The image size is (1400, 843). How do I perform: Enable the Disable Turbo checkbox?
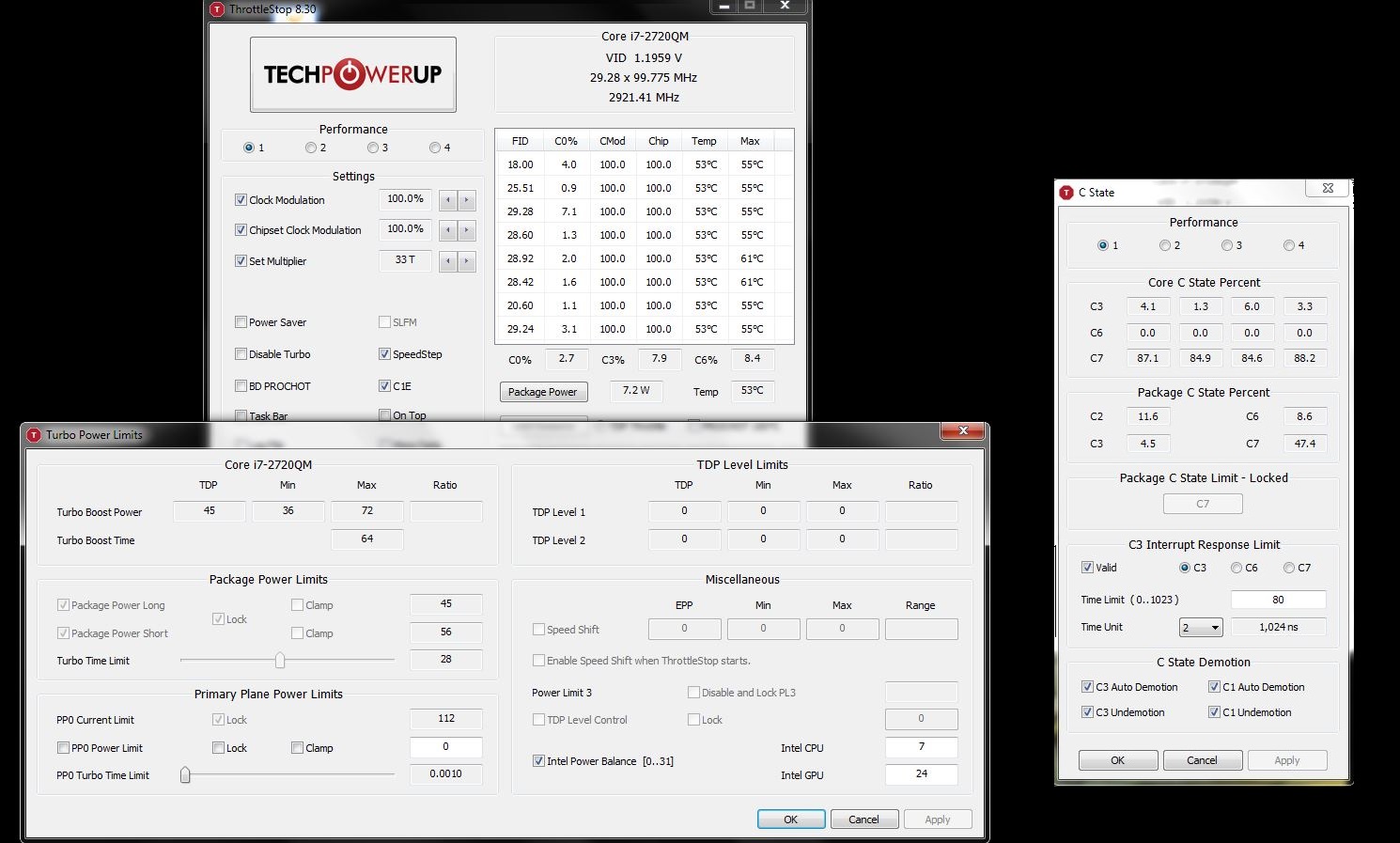tap(241, 354)
